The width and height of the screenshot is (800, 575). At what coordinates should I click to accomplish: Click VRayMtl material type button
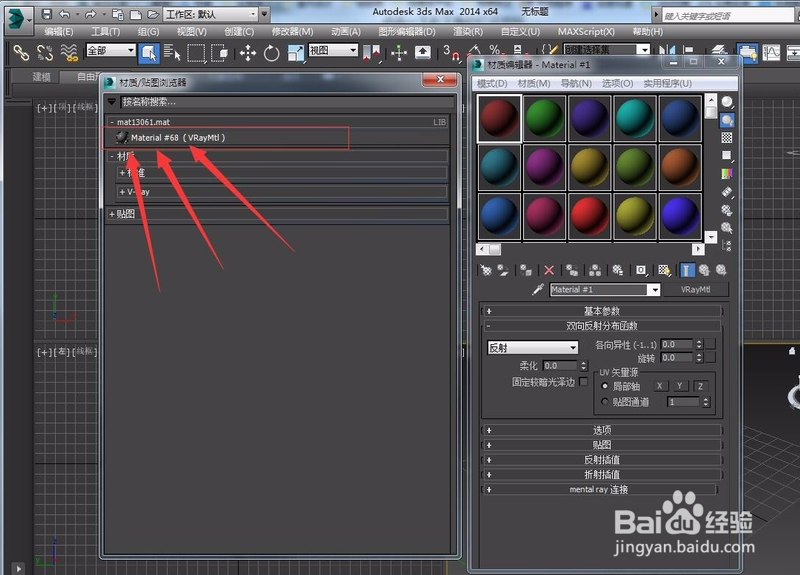point(695,289)
